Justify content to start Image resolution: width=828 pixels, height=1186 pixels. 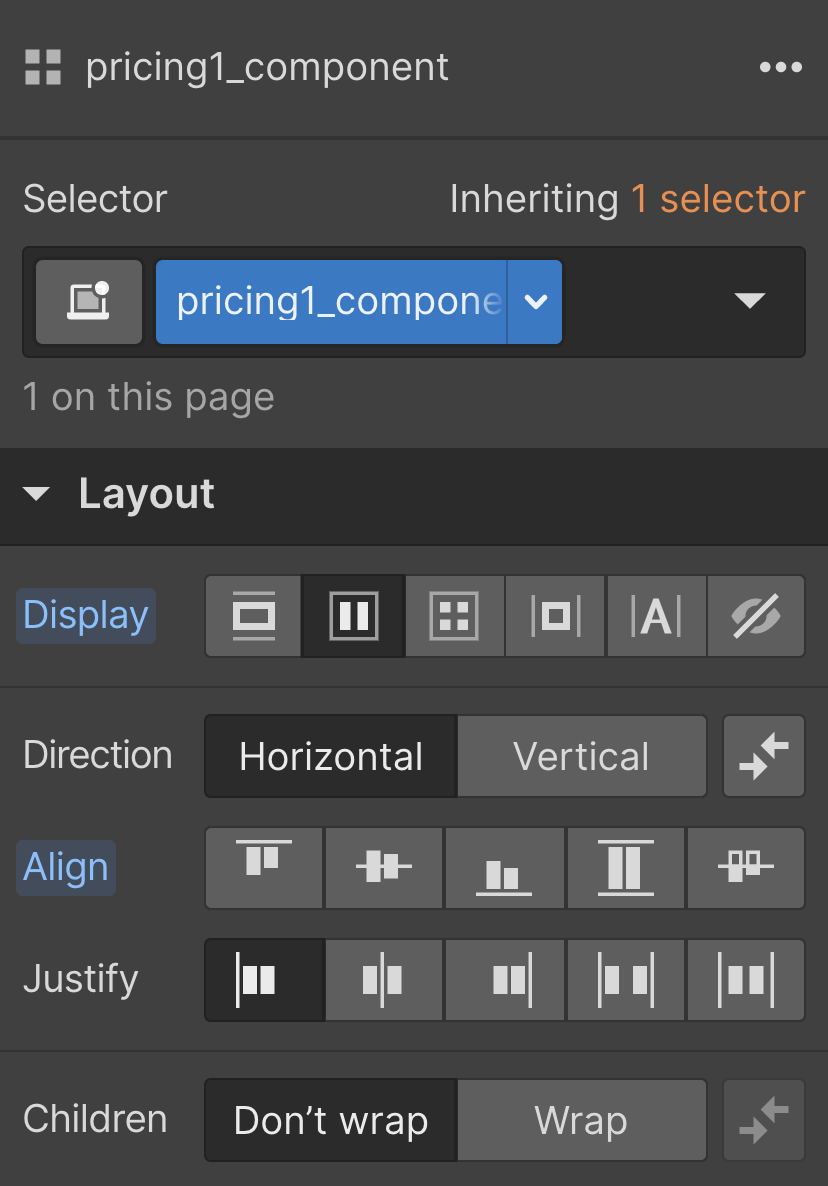tap(264, 980)
